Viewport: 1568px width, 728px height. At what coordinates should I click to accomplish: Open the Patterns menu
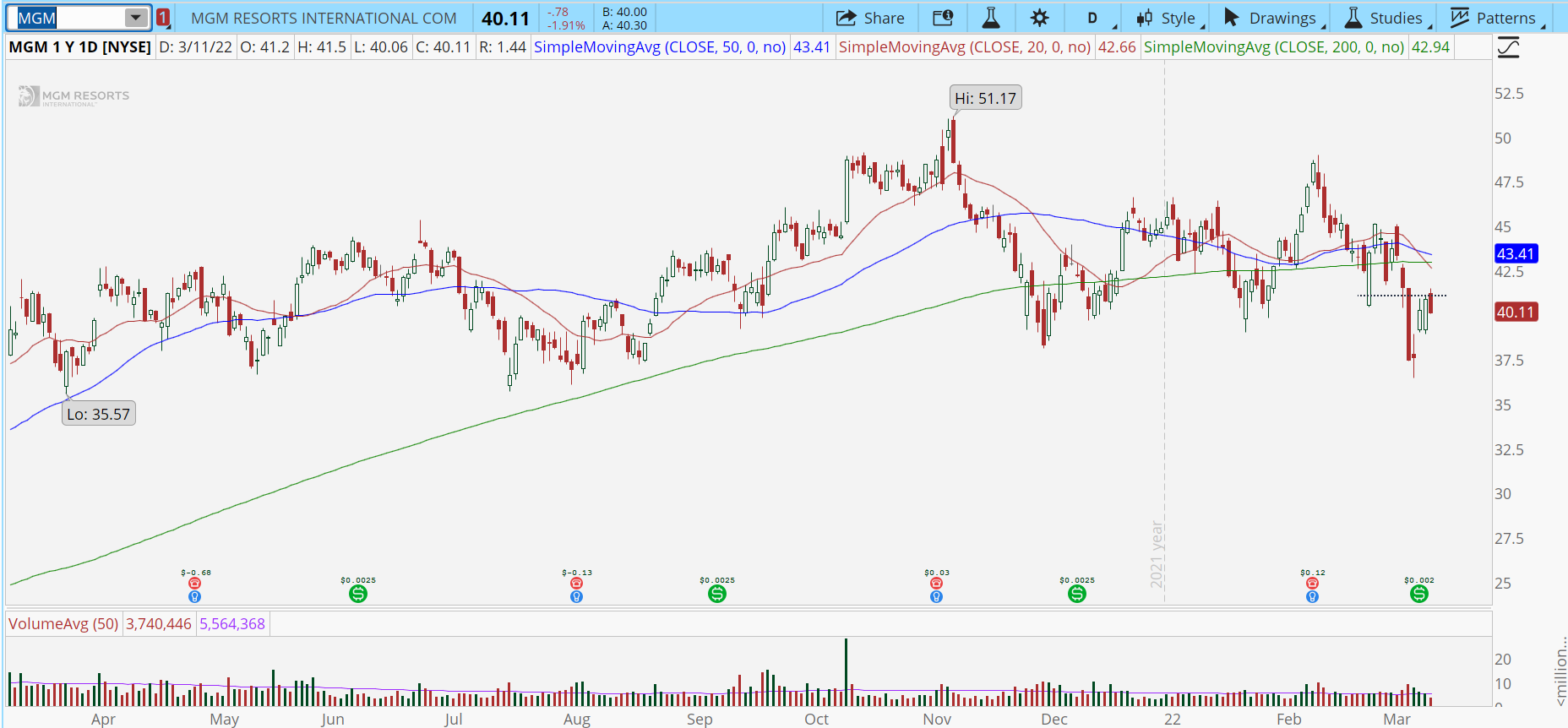[1497, 18]
